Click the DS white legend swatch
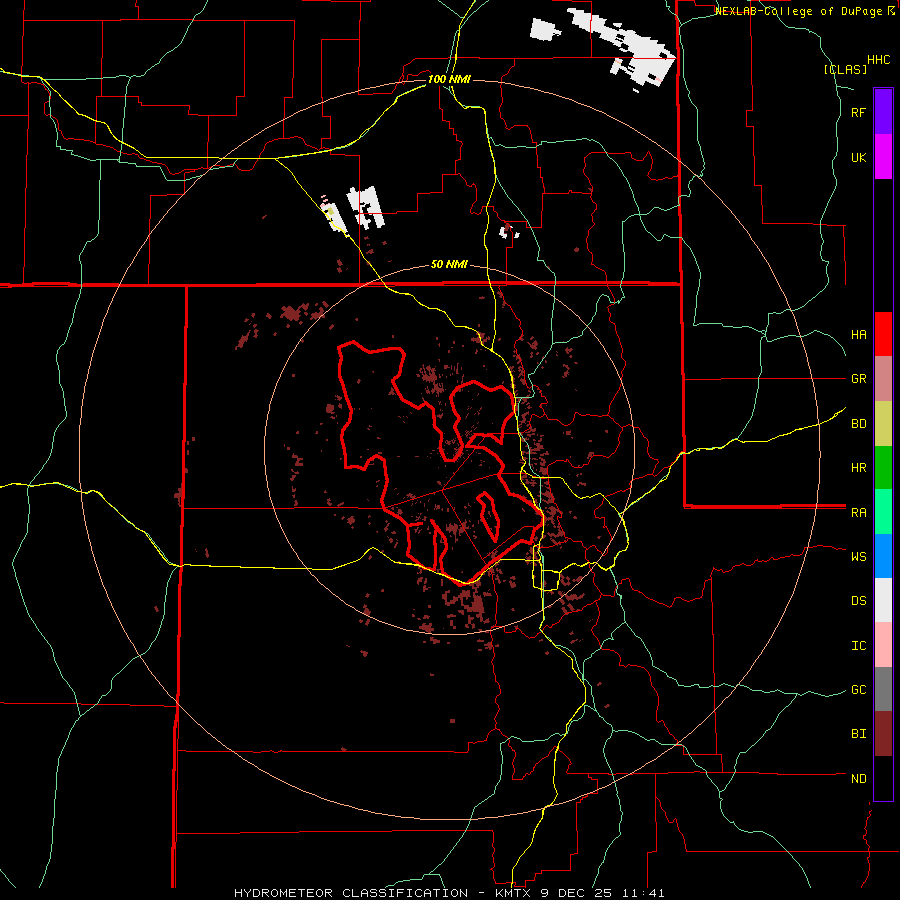900x900 pixels. [883, 600]
